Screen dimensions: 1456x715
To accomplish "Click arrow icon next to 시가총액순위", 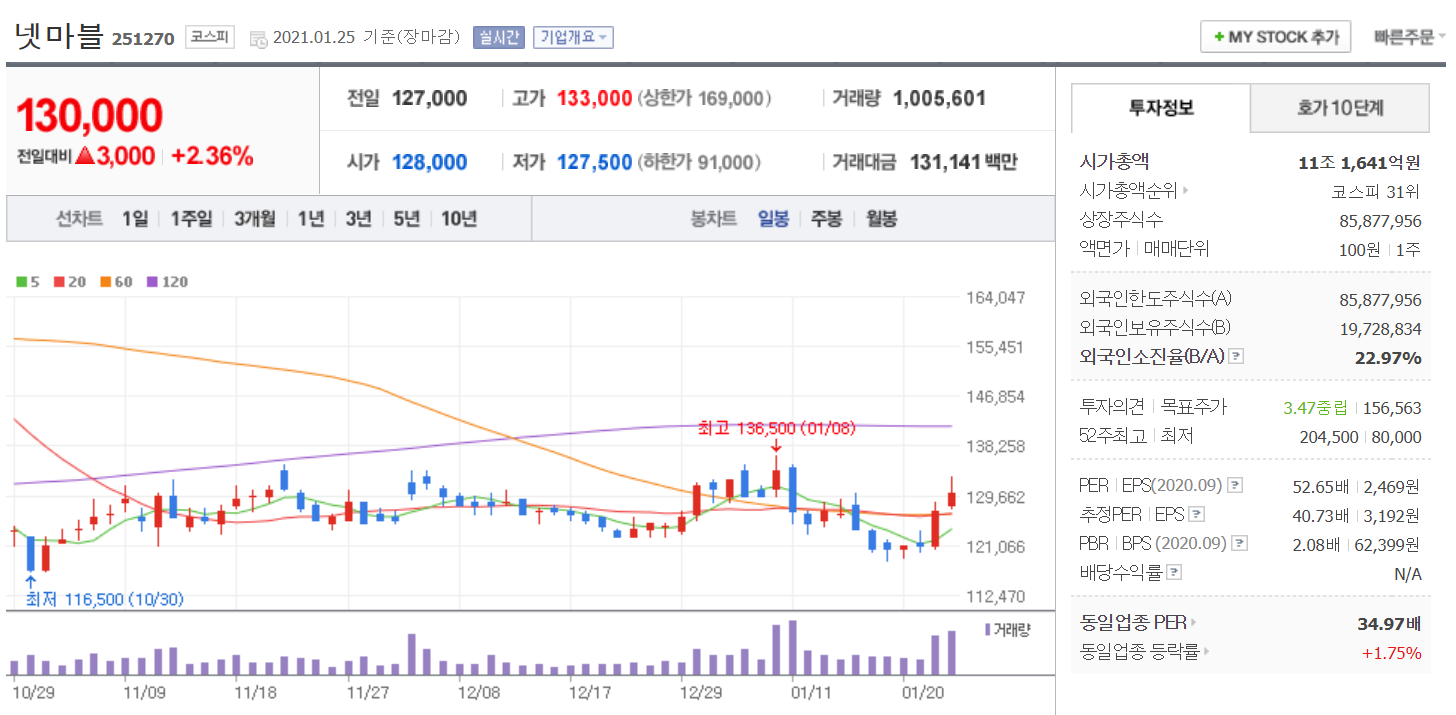I will (1186, 191).
